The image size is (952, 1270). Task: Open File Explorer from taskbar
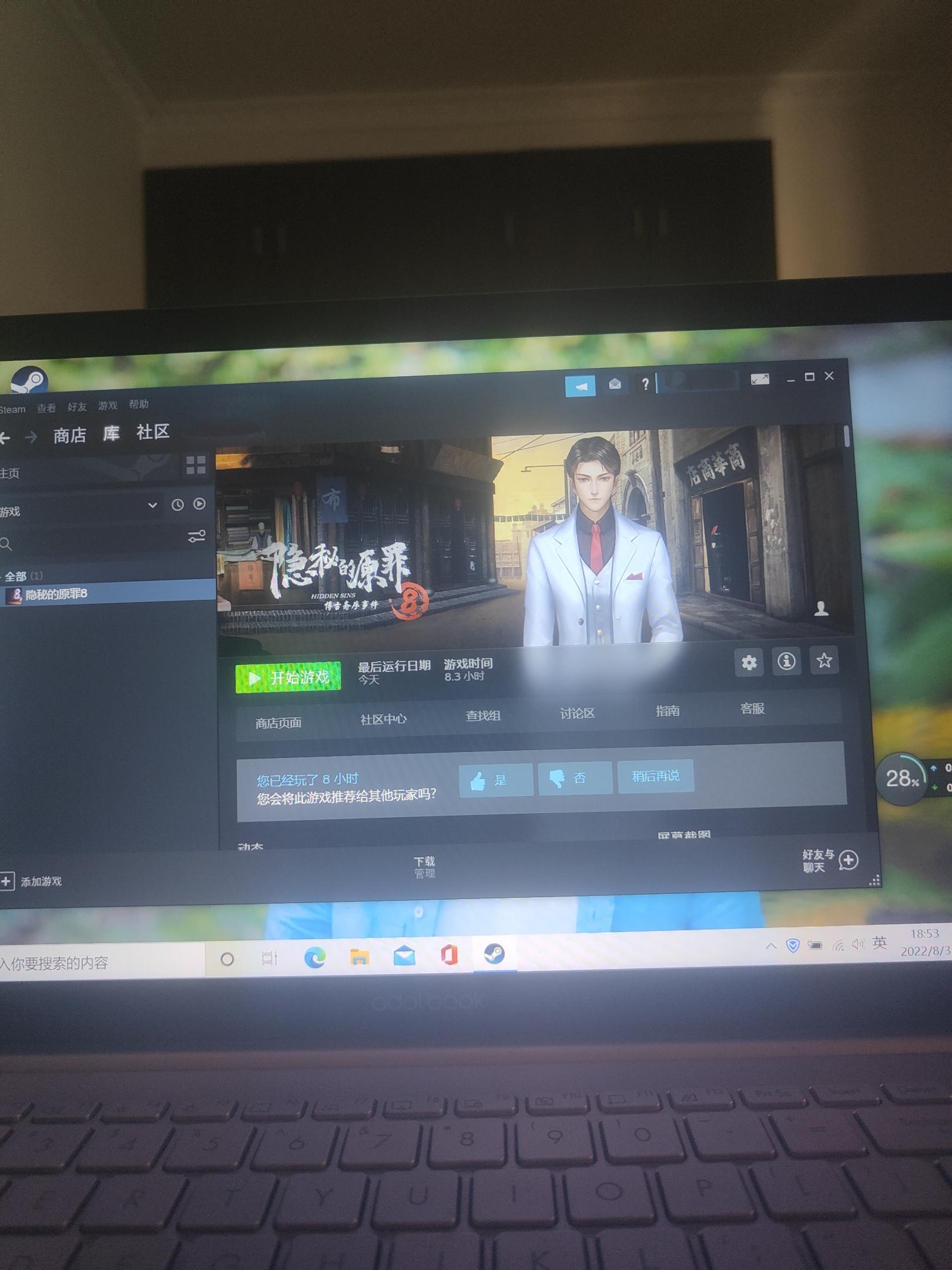360,957
